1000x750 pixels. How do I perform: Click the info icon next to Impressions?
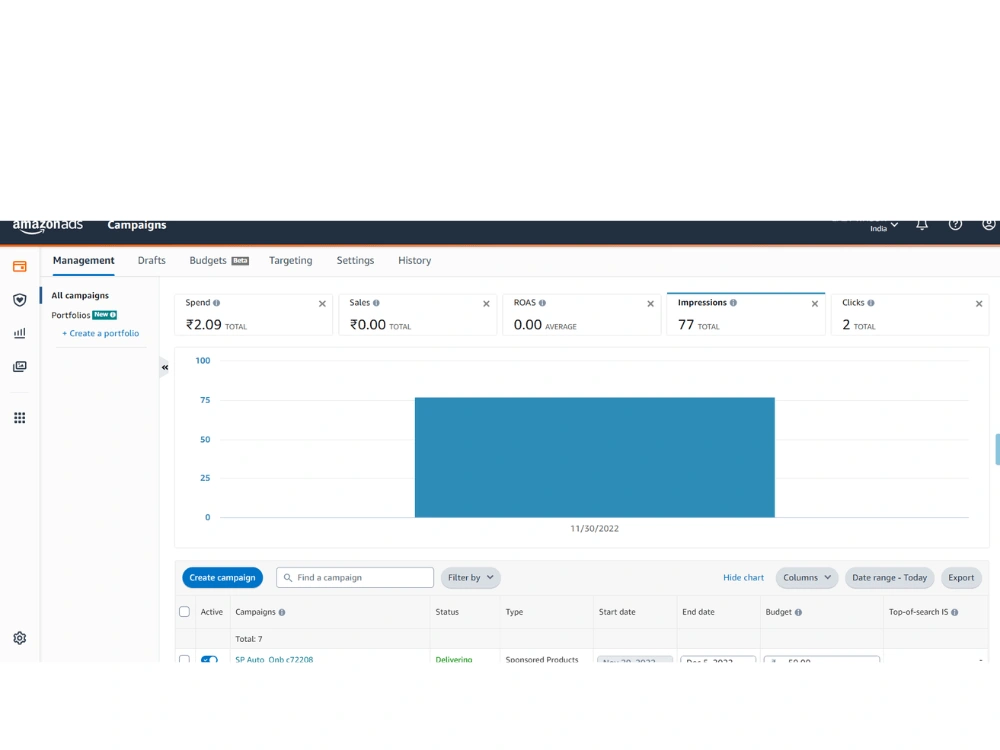click(733, 303)
